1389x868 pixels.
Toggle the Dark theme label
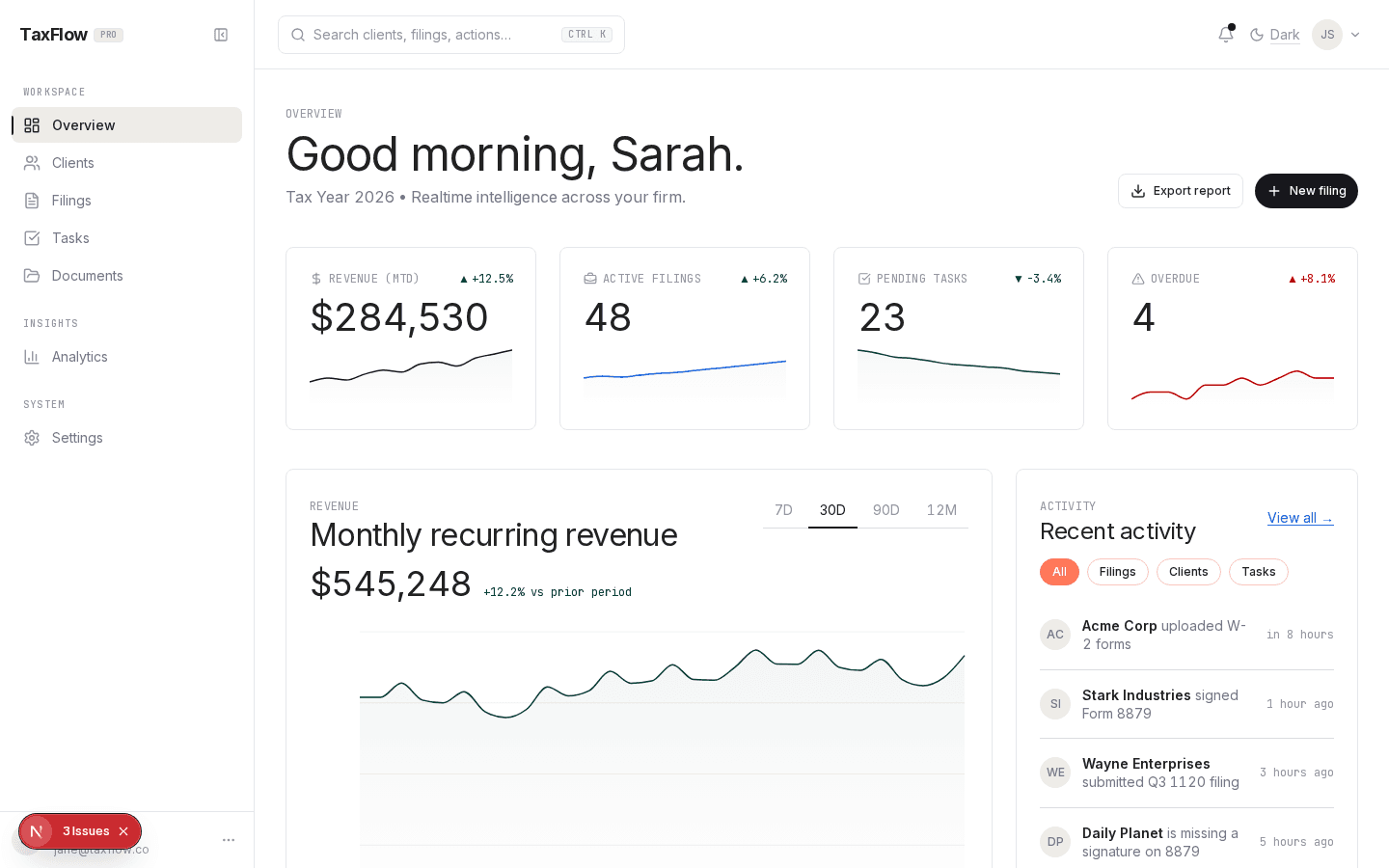click(1285, 35)
